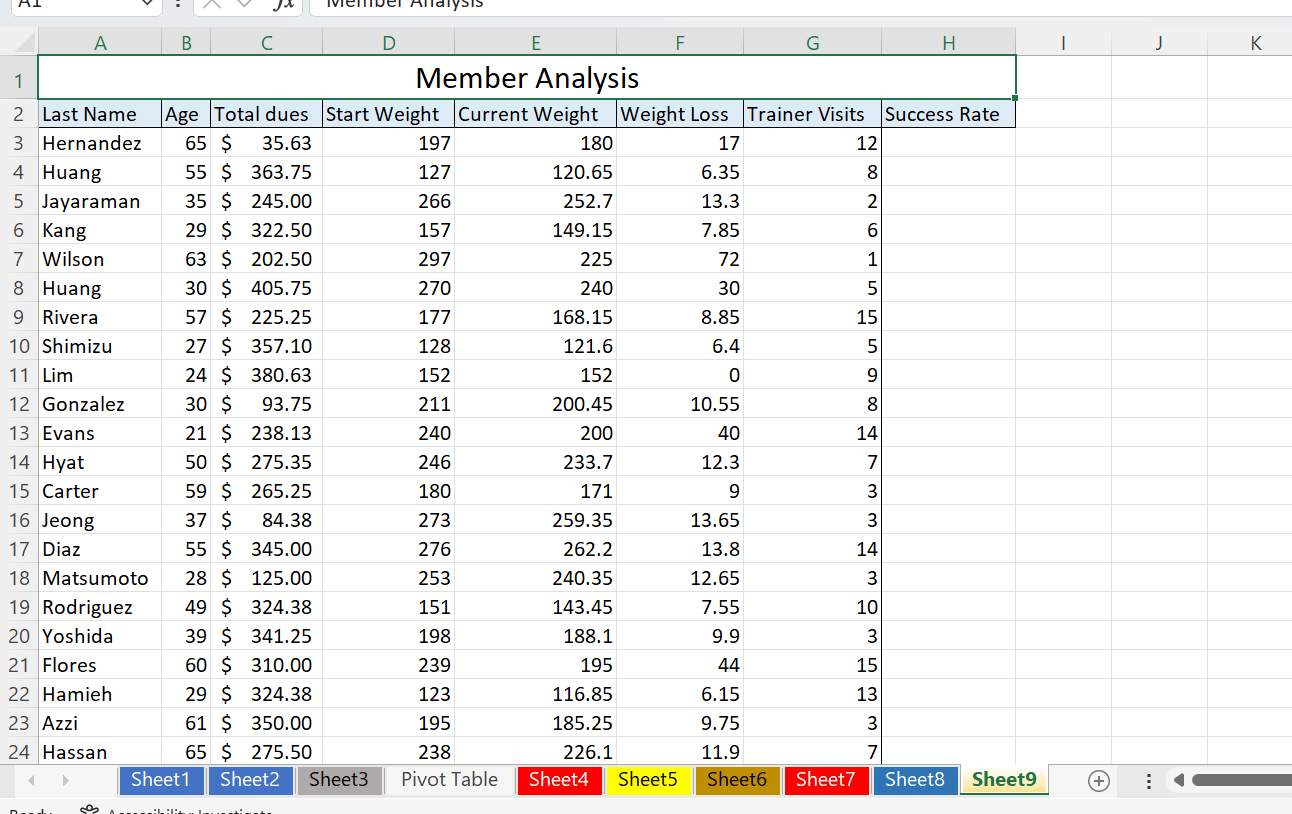Select row 15 by its row number
The width and height of the screenshot is (1292, 814).
(x=19, y=491)
